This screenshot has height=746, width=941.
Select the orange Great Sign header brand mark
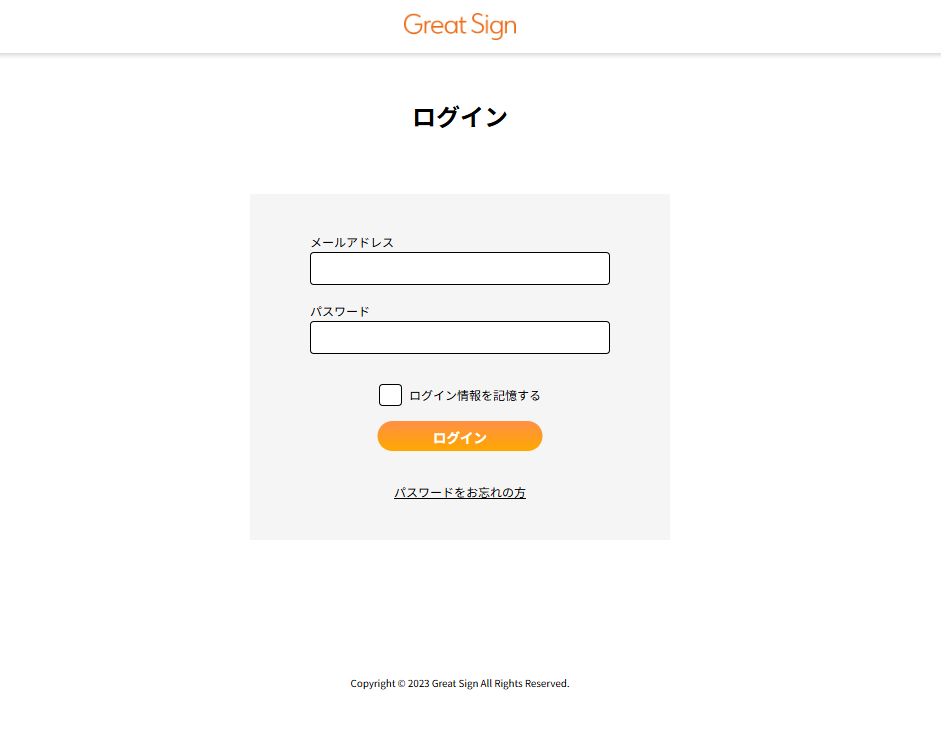point(459,24)
